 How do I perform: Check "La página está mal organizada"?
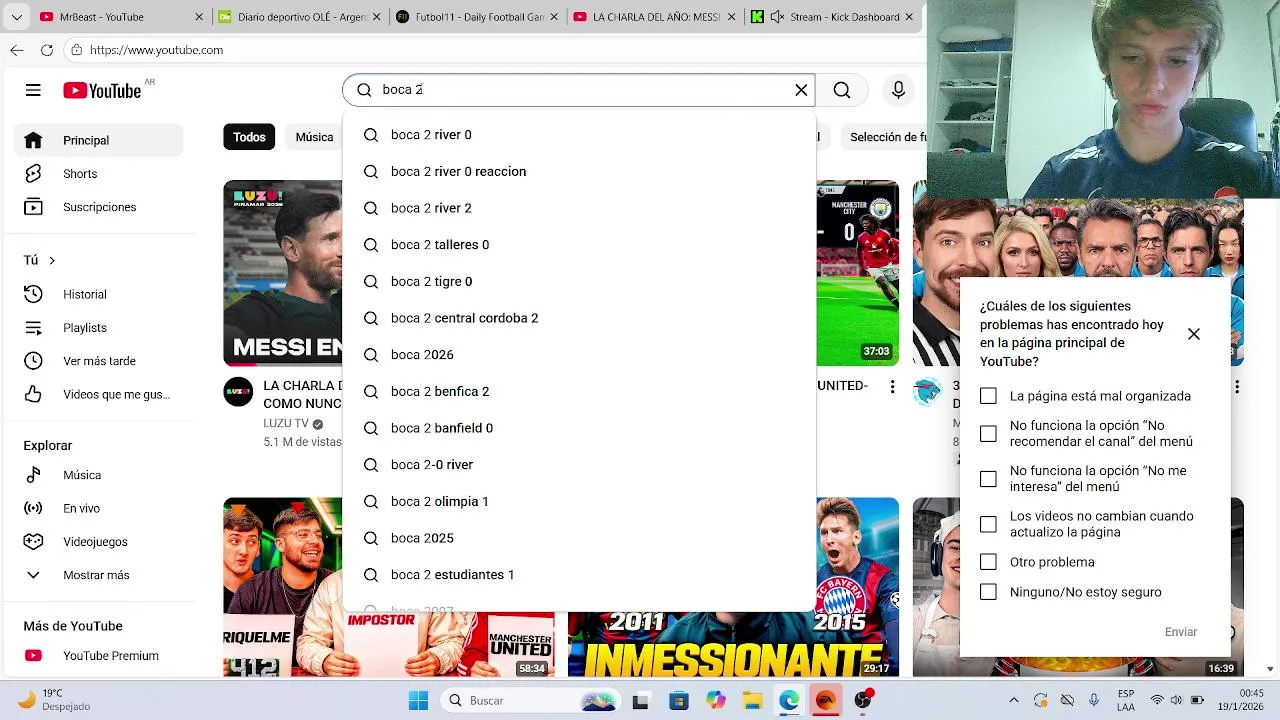pos(988,396)
